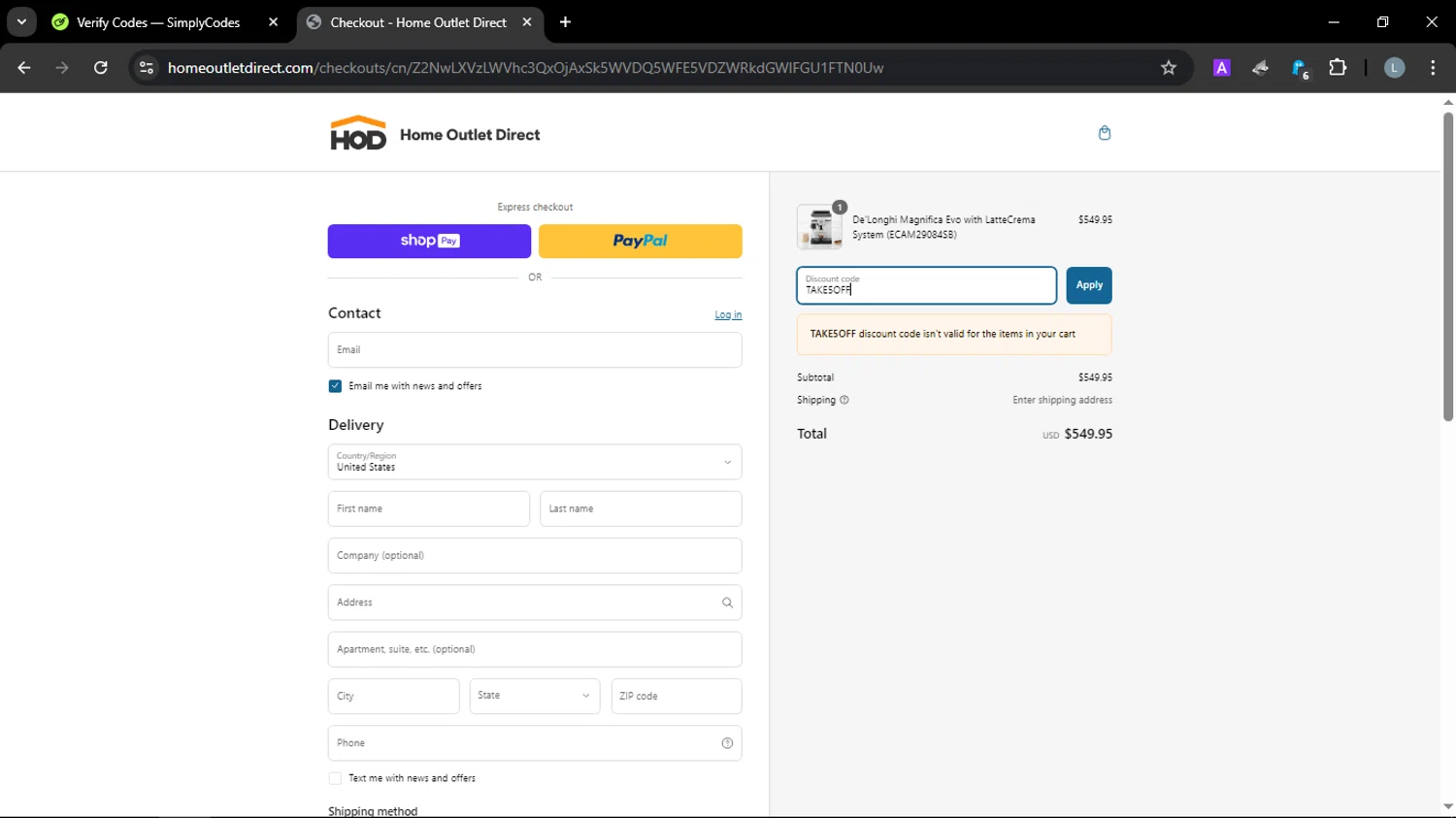Click the First name field
The image size is (1456, 818).
(x=429, y=508)
